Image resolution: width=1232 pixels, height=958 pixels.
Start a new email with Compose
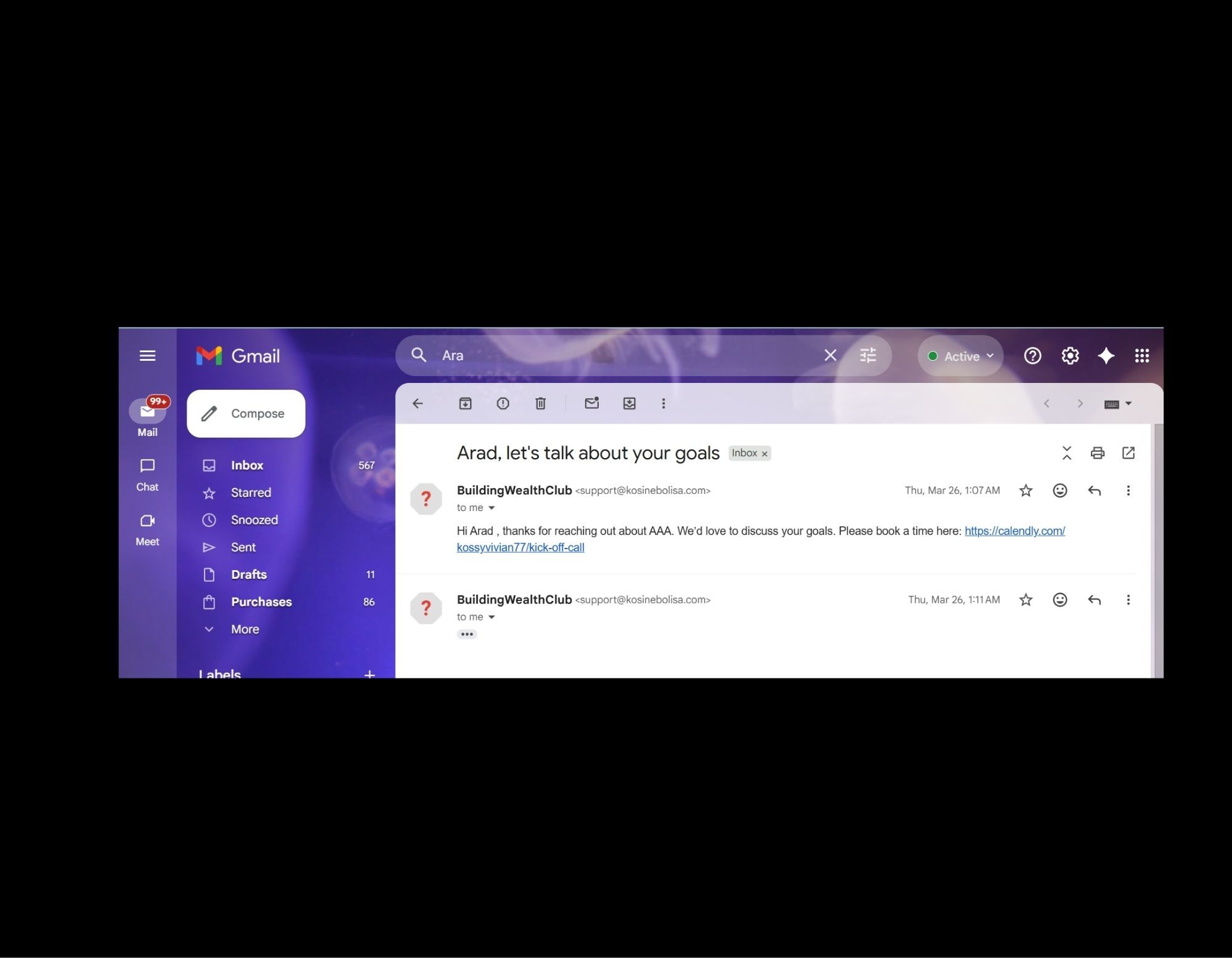(x=246, y=414)
